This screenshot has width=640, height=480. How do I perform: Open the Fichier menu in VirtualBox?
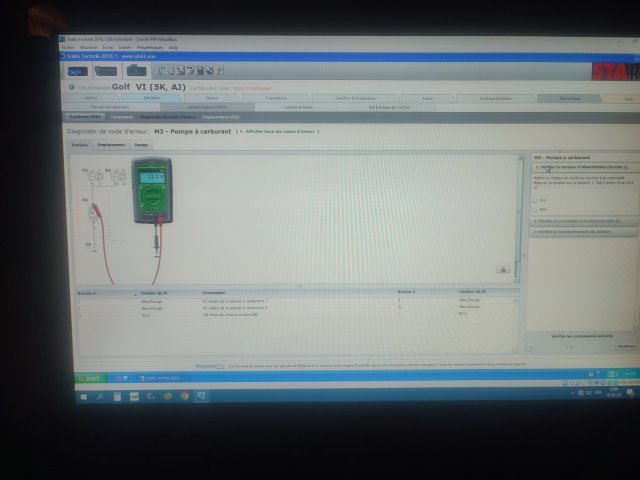tap(68, 47)
